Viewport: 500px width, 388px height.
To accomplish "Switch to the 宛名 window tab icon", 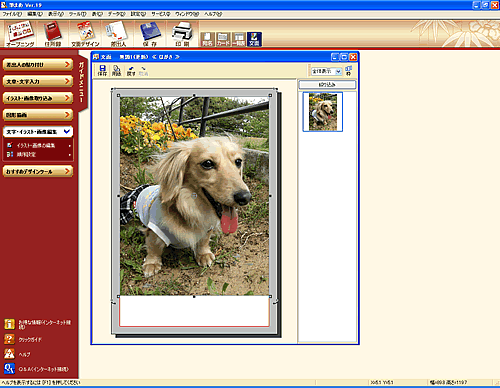I will (x=207, y=39).
